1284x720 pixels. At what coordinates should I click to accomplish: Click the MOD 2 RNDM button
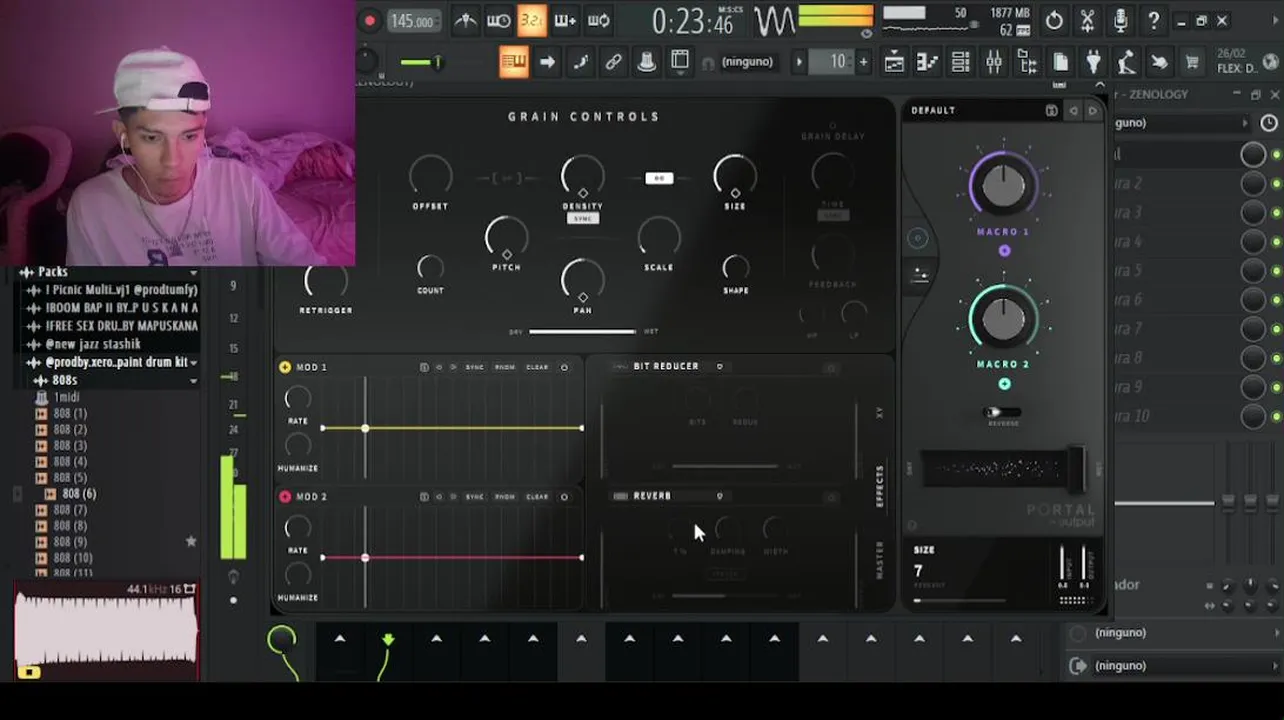(505, 496)
